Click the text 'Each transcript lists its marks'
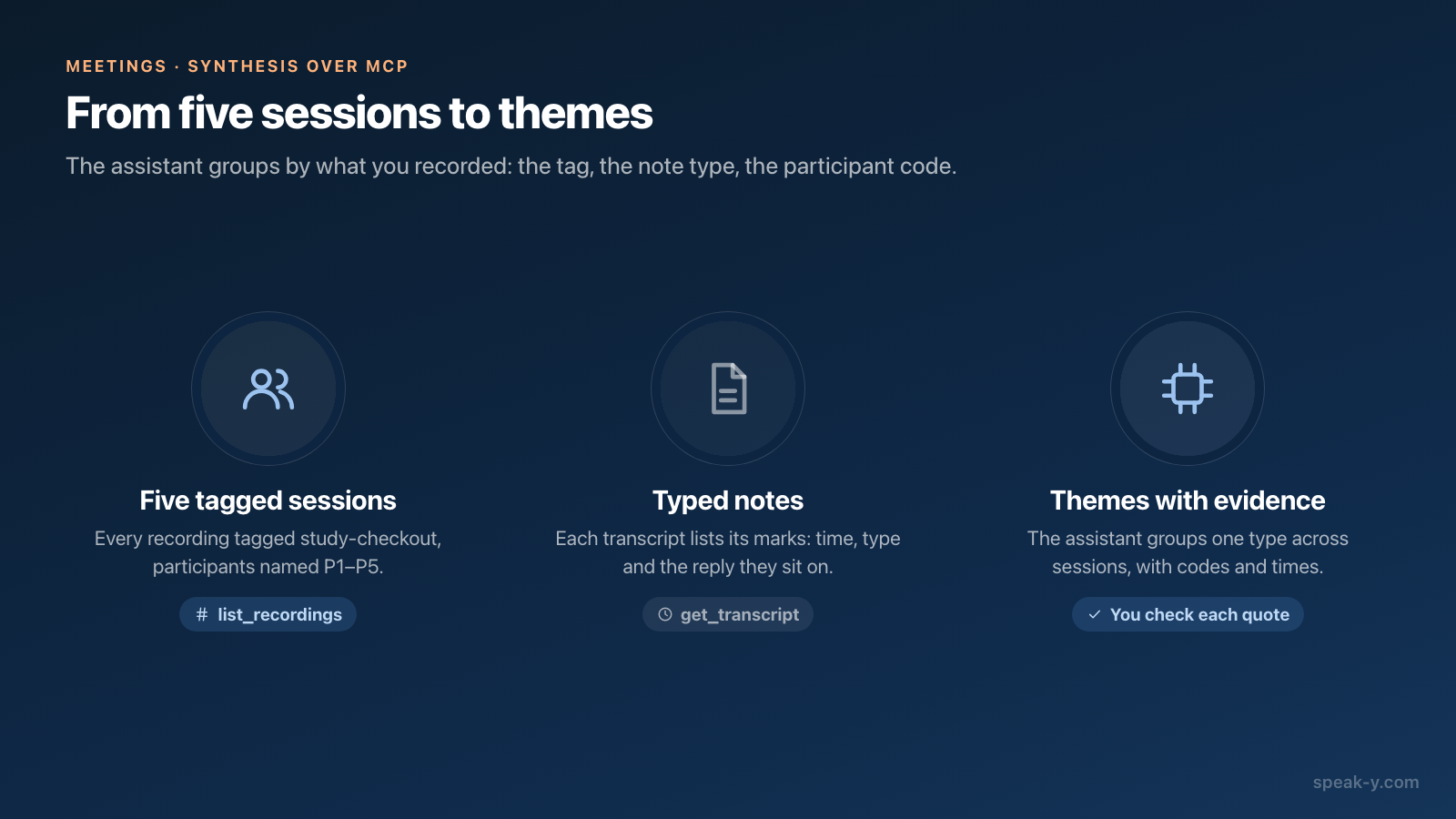Viewport: 1456px width, 819px height. [682, 539]
